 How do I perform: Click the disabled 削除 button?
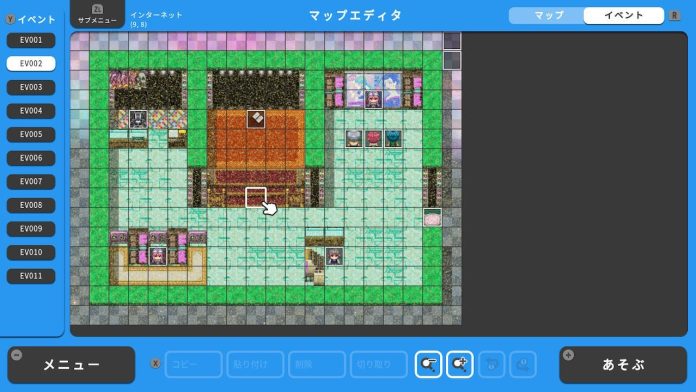(317, 364)
